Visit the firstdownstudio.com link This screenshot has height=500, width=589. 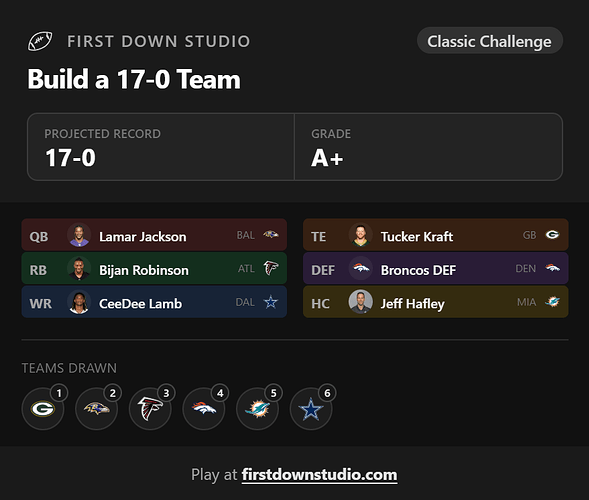point(319,474)
